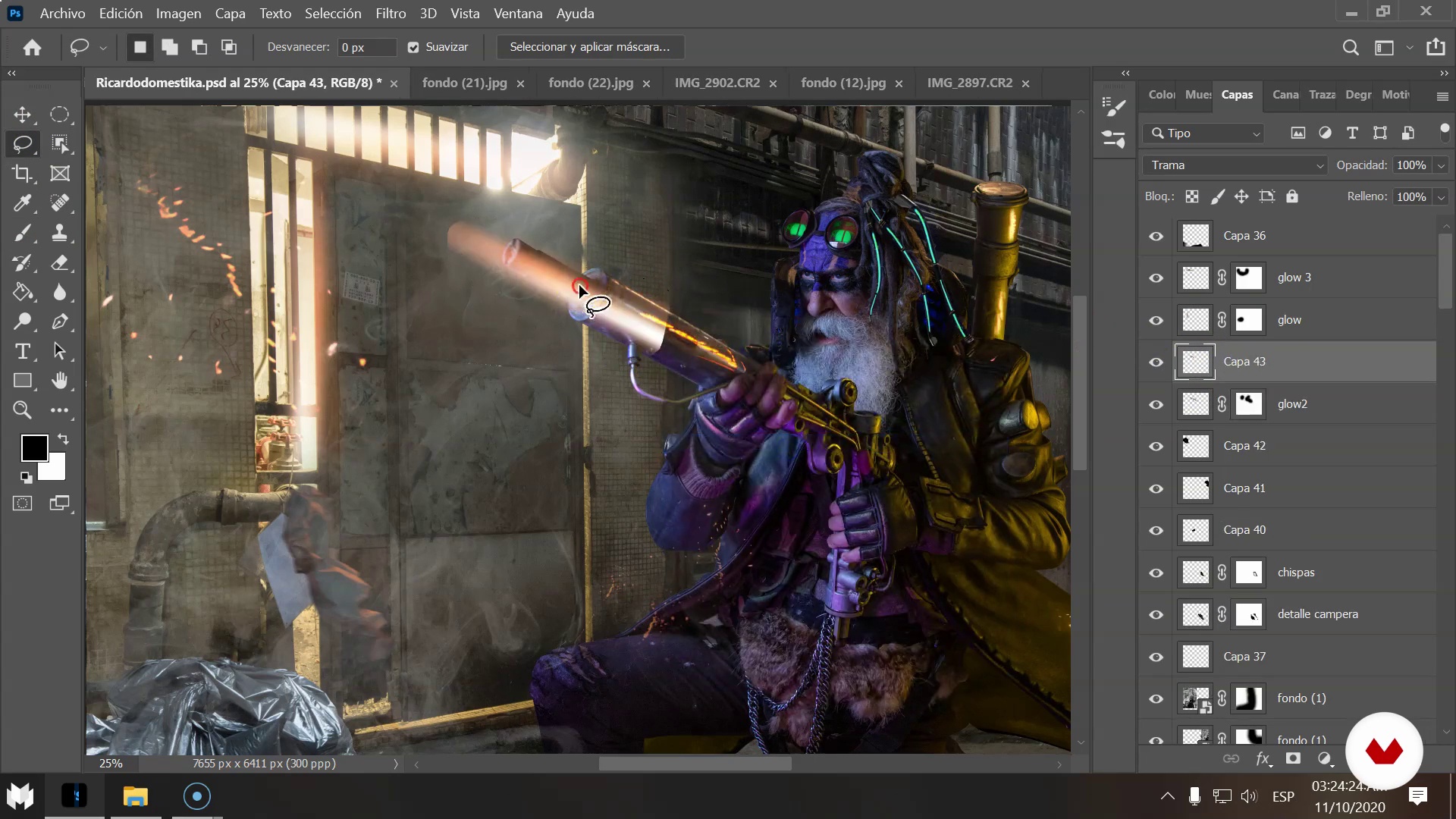The width and height of the screenshot is (1456, 819).
Task: Select the Healing Brush tool
Action: point(60,203)
